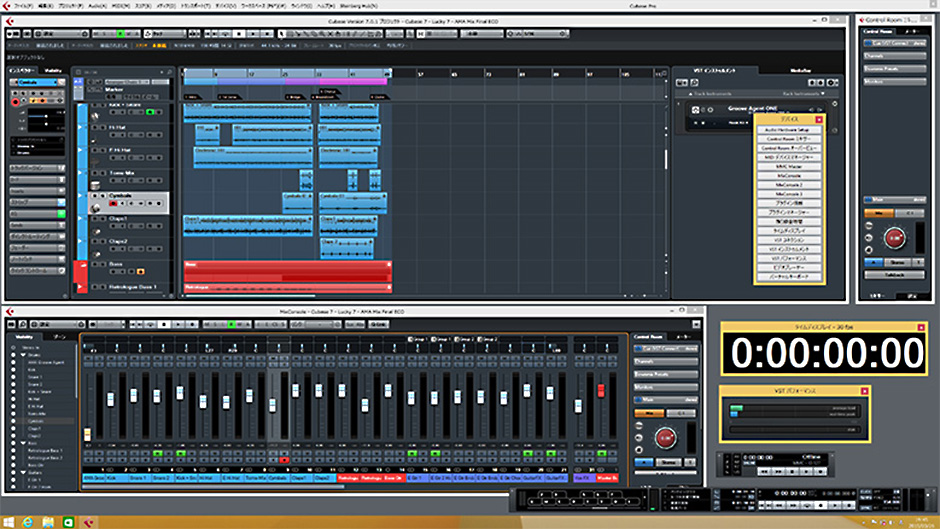Toggle the red record enable in Inspector
Viewport: 940px width, 529px height.
(x=16, y=102)
